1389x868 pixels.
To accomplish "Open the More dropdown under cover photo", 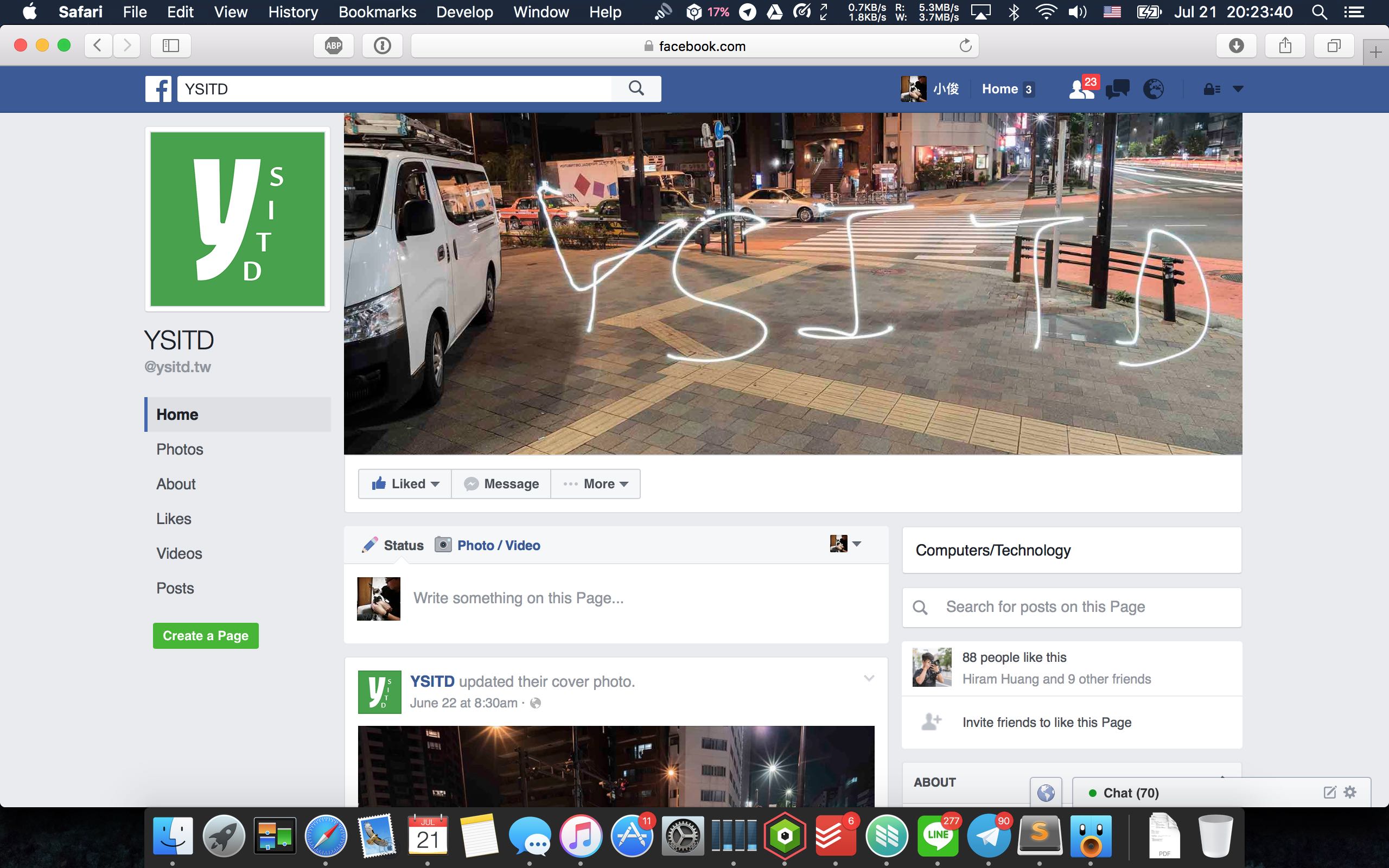I will tap(596, 484).
